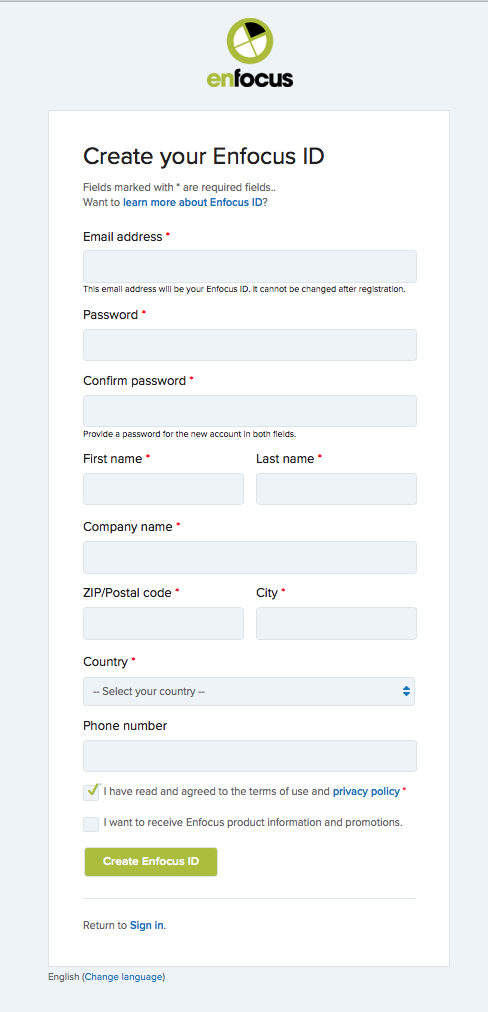Focus the First name field
488x1012 pixels.
(163, 489)
